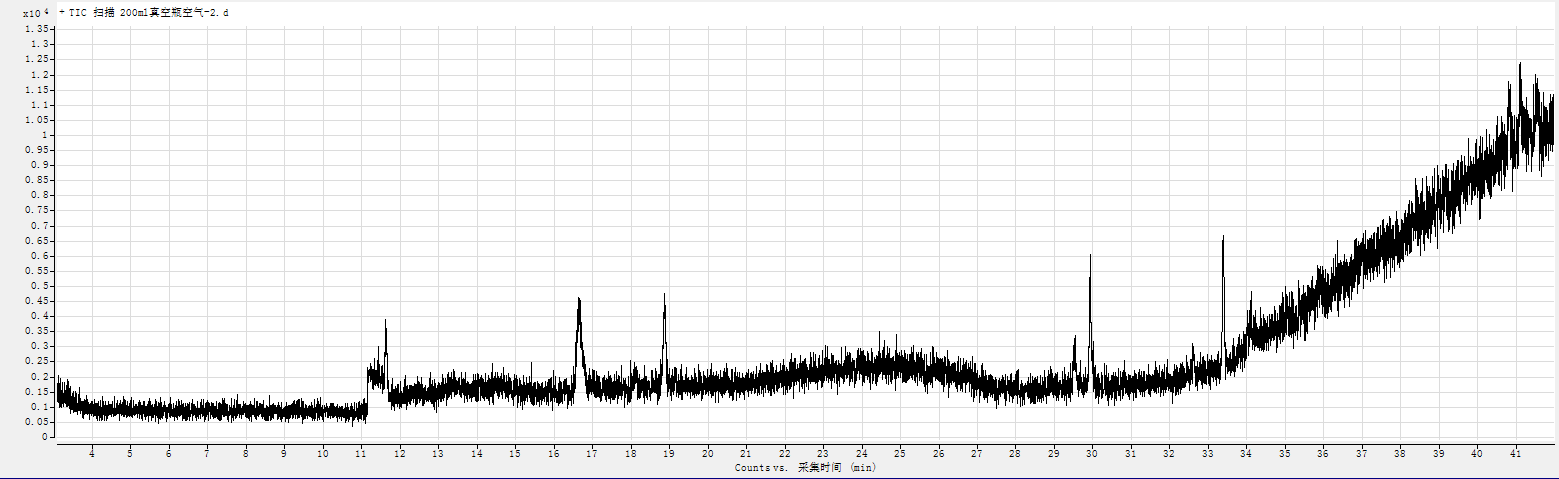Click the Counts vs. acquisition time axis label
Image resolution: width=1559 pixels, height=479 pixels.
click(x=805, y=467)
